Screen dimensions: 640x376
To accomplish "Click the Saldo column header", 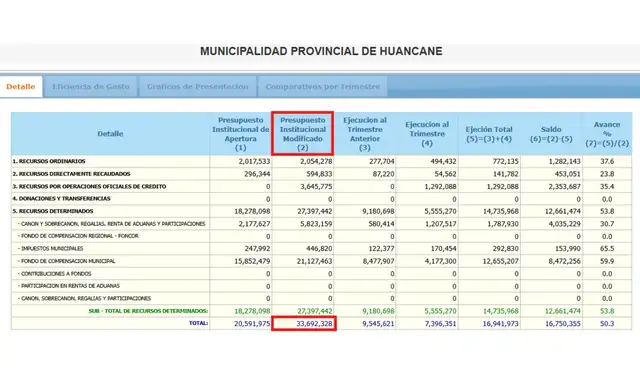I will click(x=551, y=134).
